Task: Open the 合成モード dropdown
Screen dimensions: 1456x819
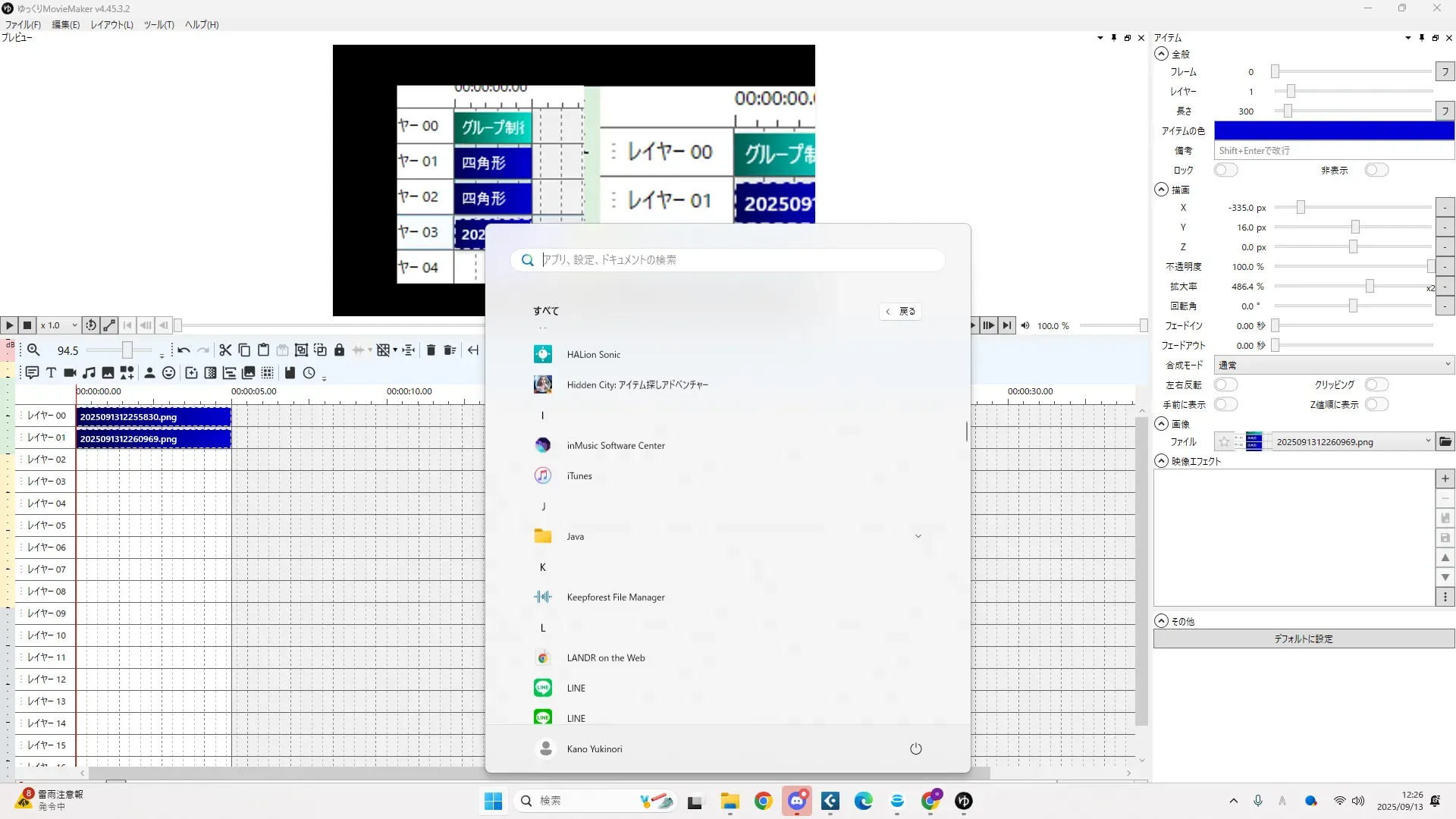Action: click(x=1333, y=365)
